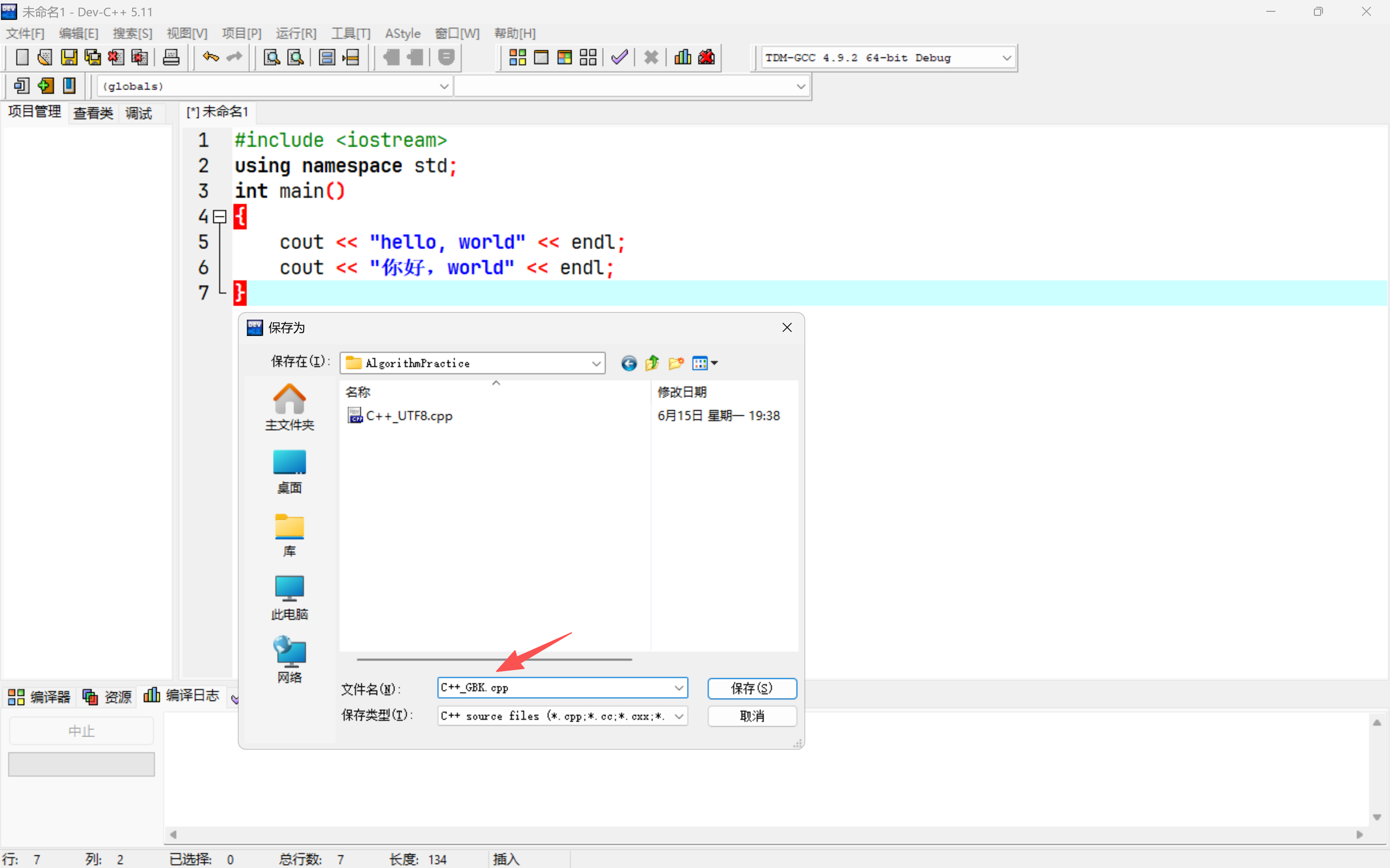The image size is (1390, 868).
Task: Click the 主文件夹 shortcut in dialog sidebar
Action: (289, 408)
